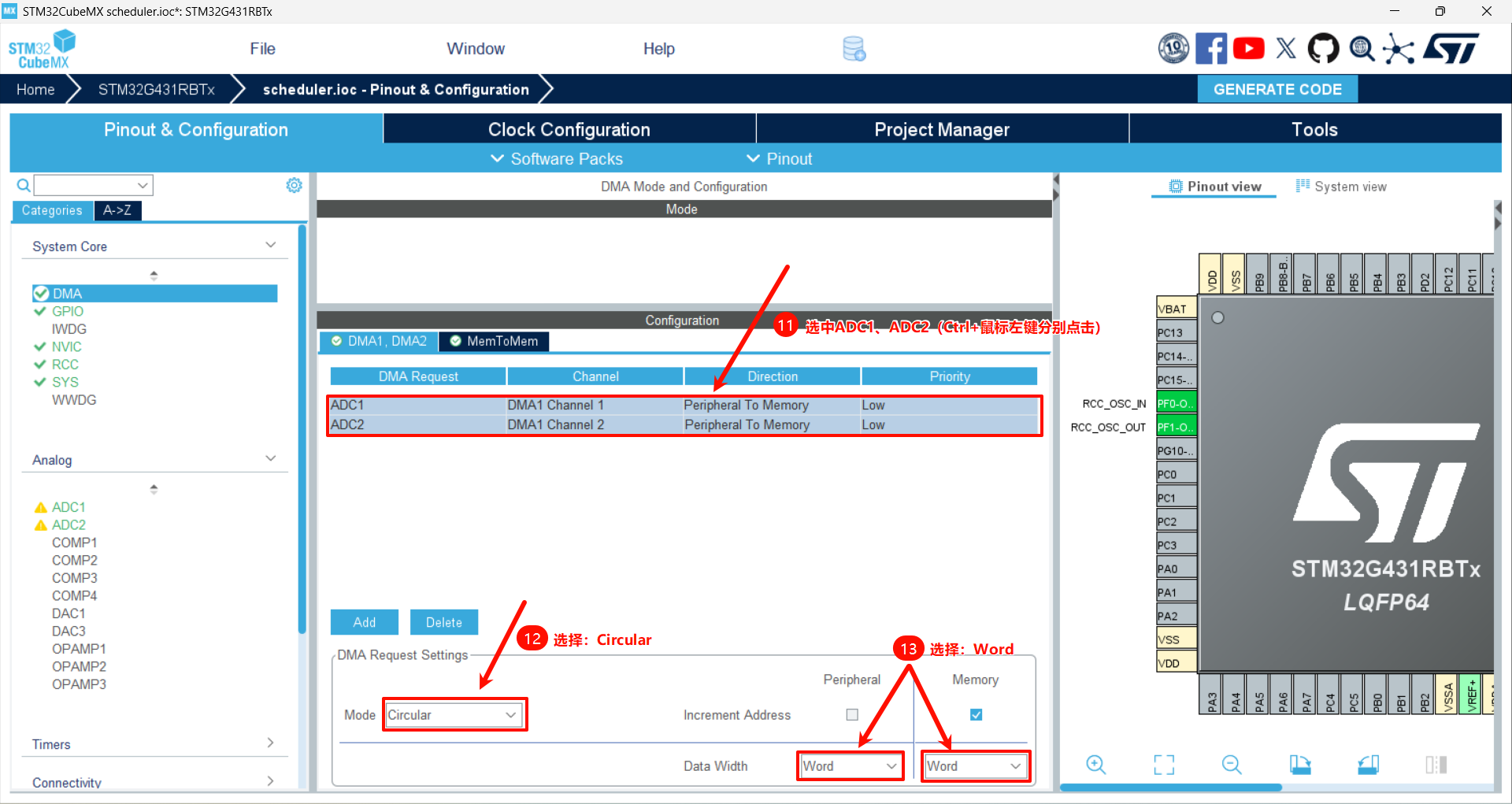The width and height of the screenshot is (1512, 804).
Task: Switch to Clock Configuration tab
Action: coord(569,129)
